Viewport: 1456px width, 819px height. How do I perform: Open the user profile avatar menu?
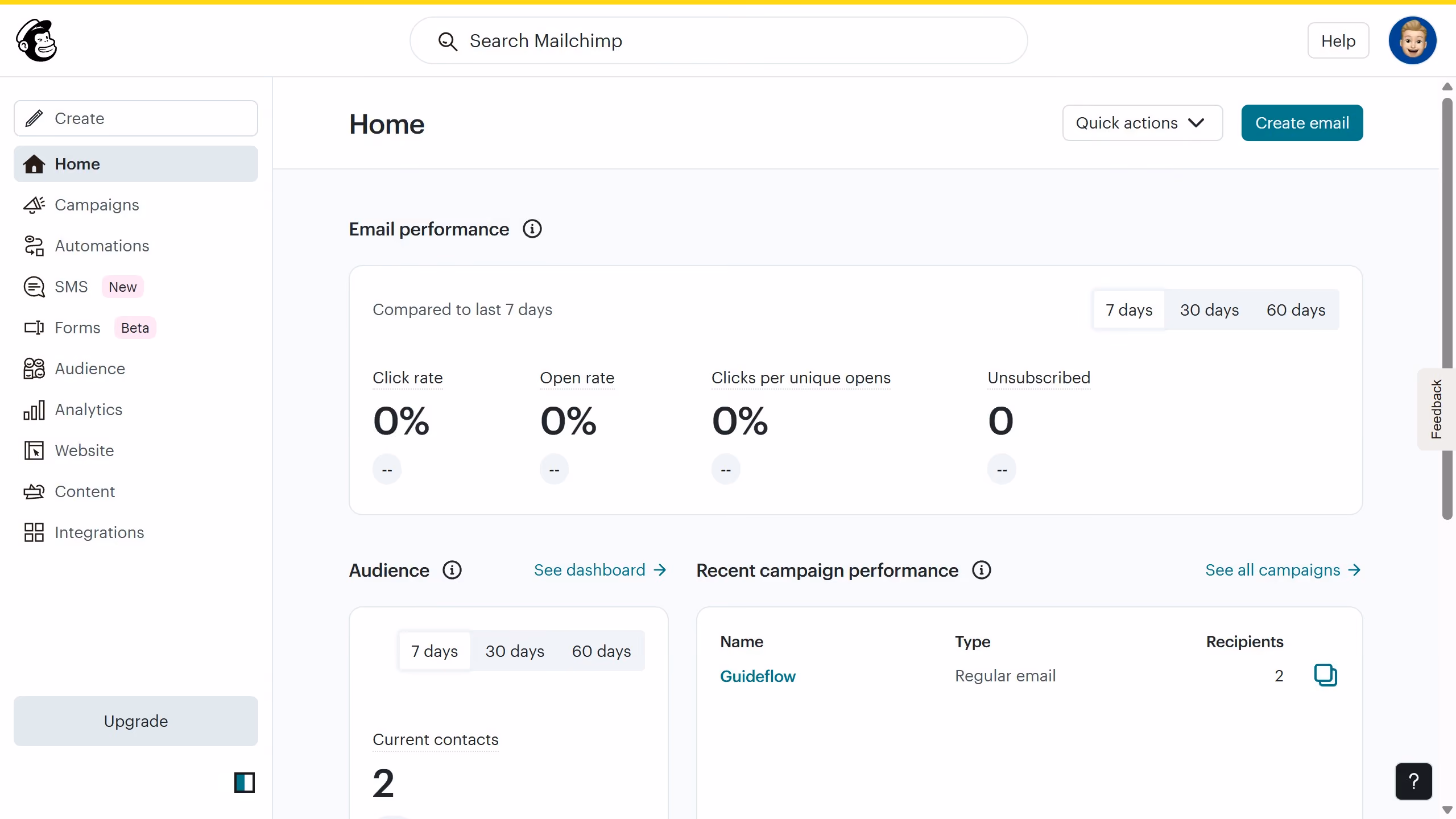1412,40
